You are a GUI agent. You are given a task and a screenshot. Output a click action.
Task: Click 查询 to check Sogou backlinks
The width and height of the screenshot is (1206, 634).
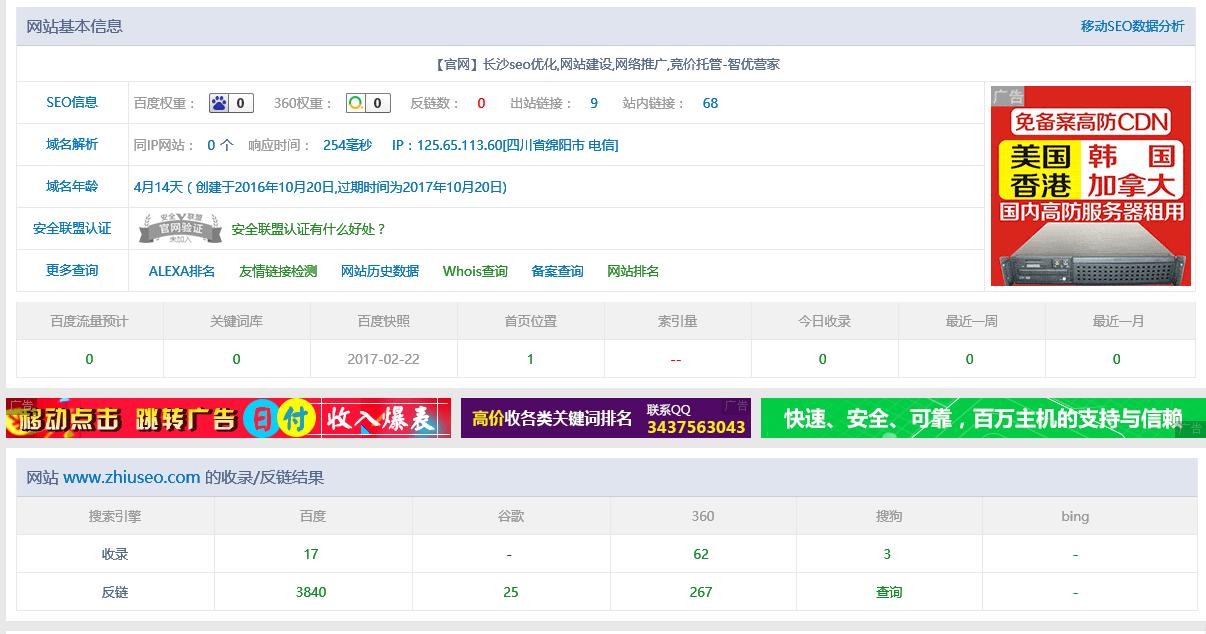[x=888, y=591]
